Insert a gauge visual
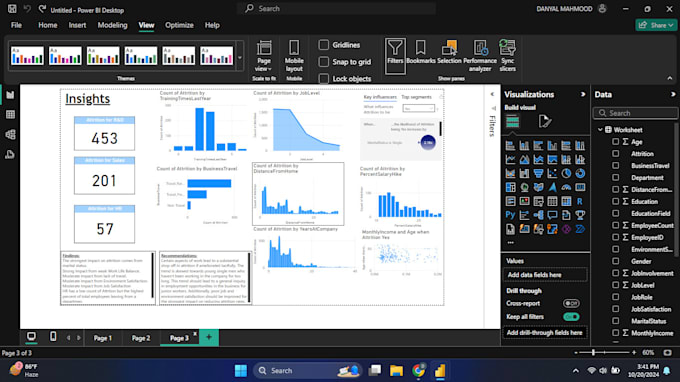 click(566, 187)
